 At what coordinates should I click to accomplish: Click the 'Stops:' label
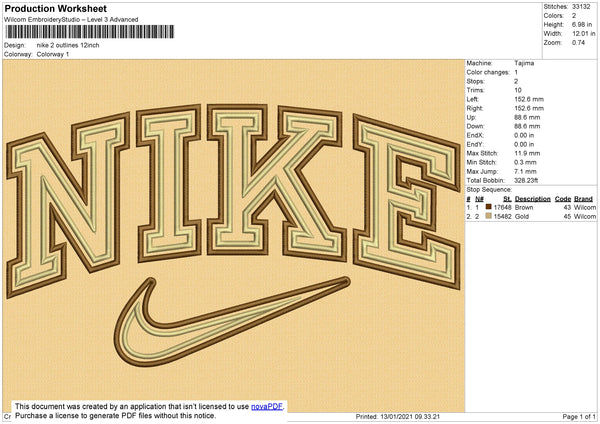[475, 82]
